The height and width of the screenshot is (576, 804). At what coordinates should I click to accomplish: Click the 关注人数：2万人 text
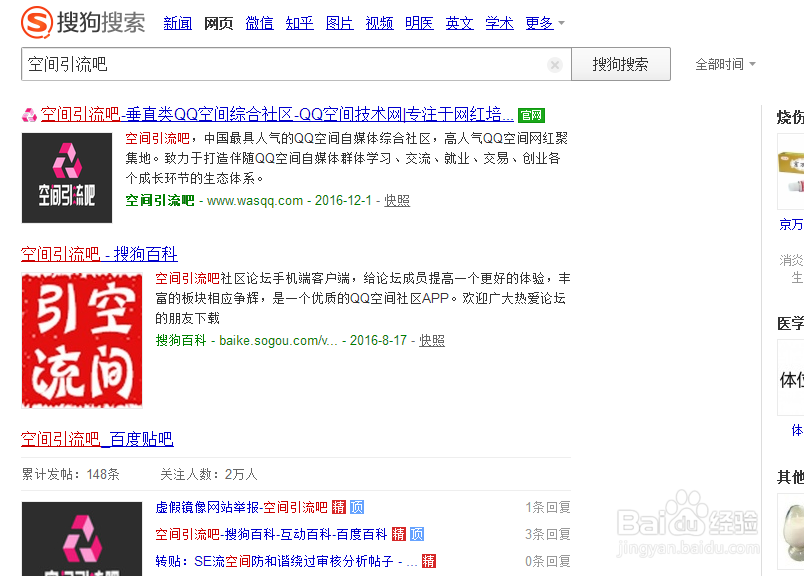pos(208,474)
